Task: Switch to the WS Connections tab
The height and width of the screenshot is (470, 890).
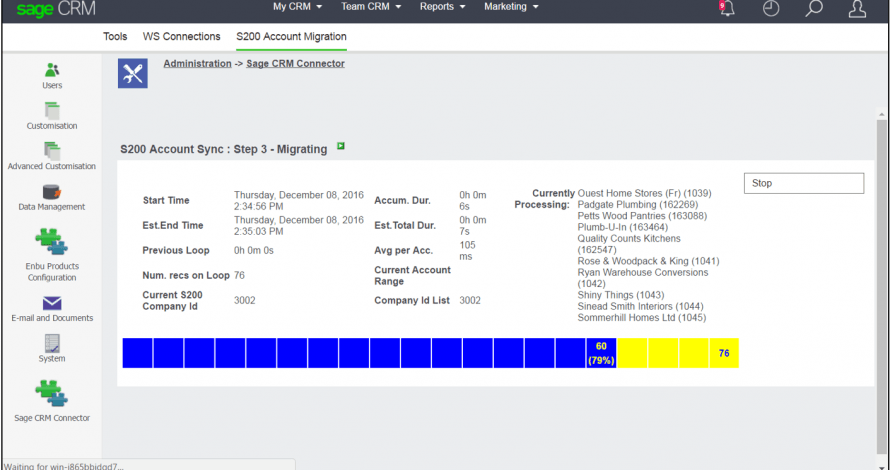Action: click(182, 36)
